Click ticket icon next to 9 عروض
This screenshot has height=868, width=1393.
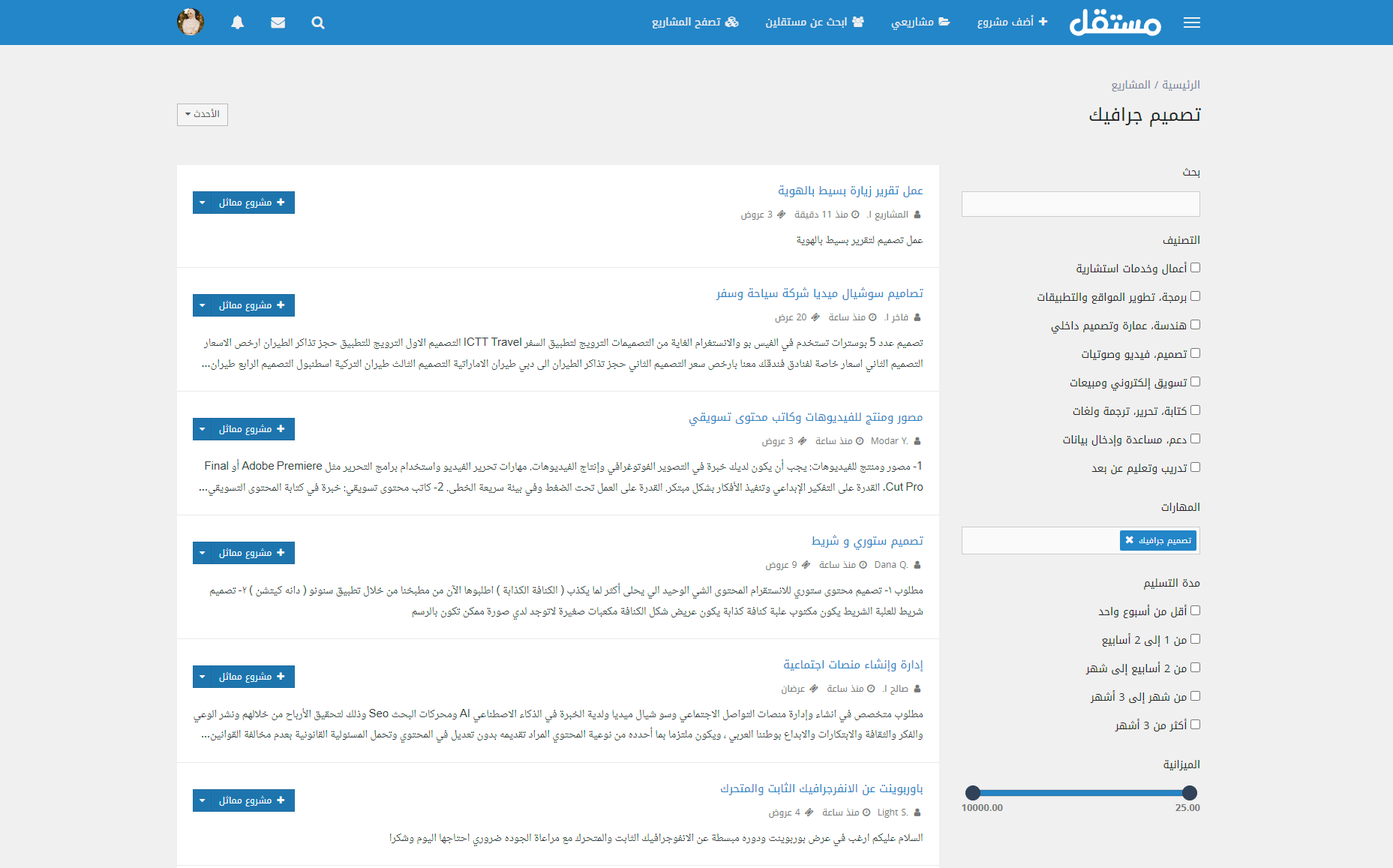coord(806,565)
